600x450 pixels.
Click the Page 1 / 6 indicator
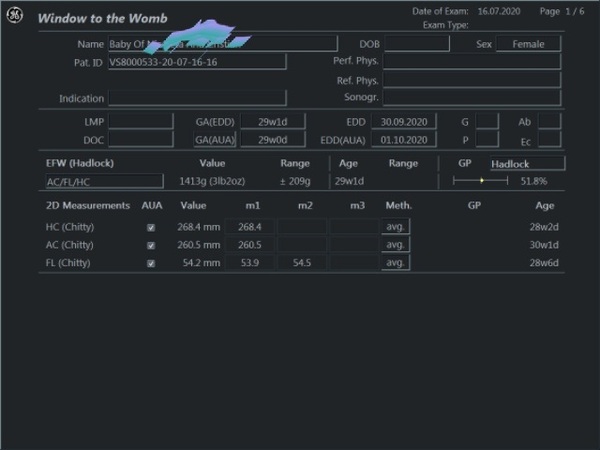click(x=562, y=11)
